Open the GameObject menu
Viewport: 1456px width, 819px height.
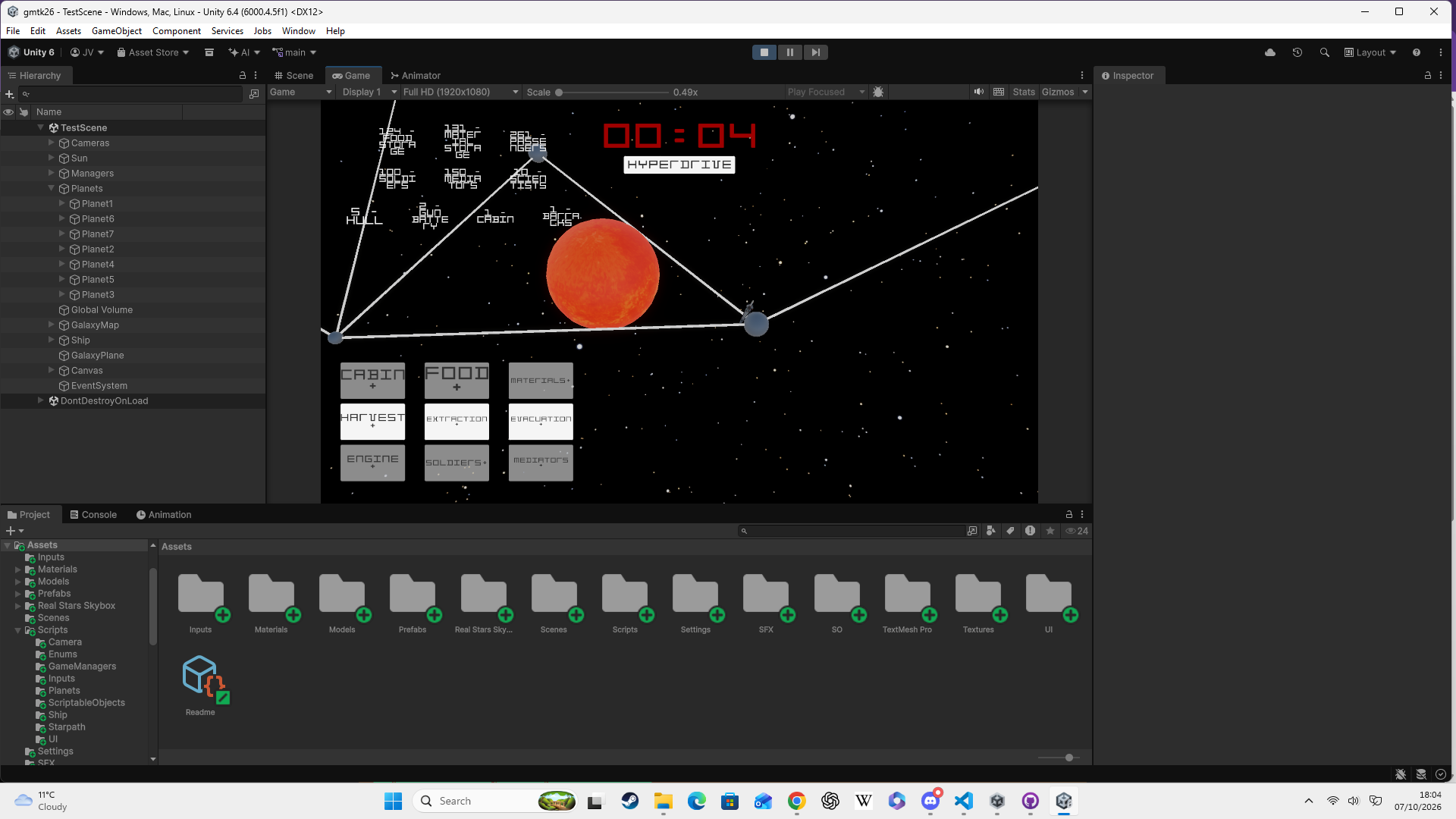click(117, 31)
